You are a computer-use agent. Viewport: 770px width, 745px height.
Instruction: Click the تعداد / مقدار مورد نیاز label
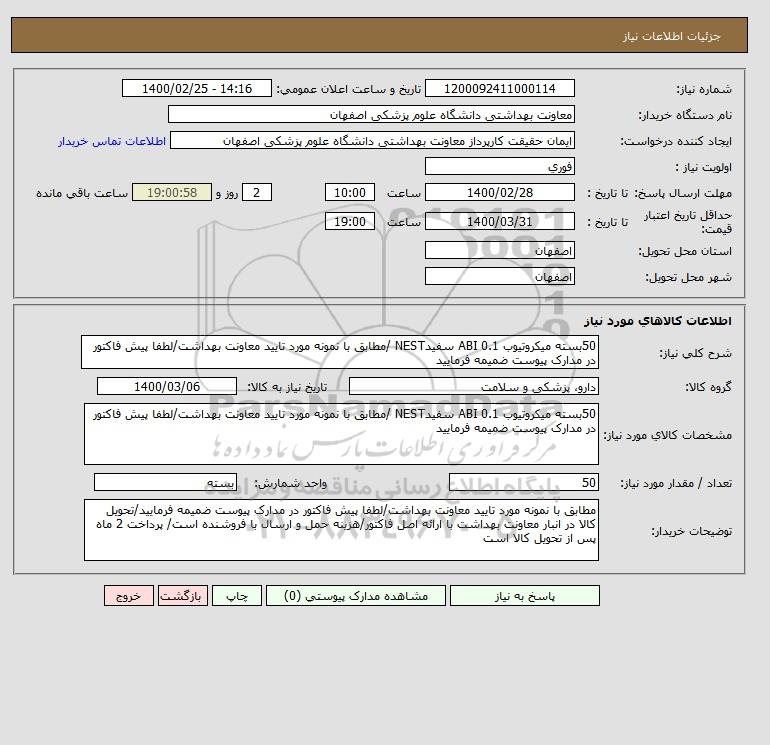[x=676, y=483]
